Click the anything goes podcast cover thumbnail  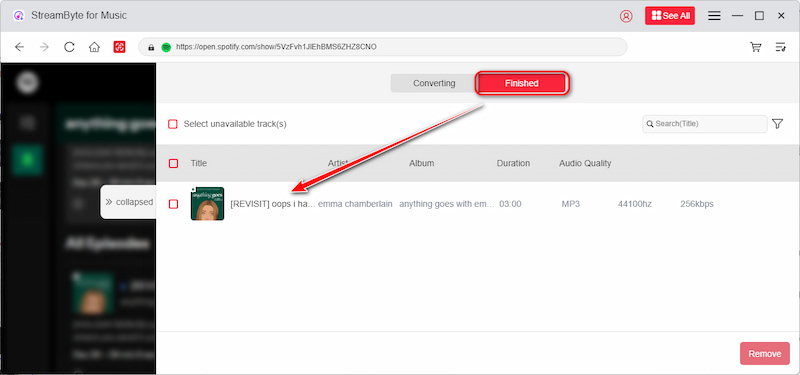tap(207, 204)
